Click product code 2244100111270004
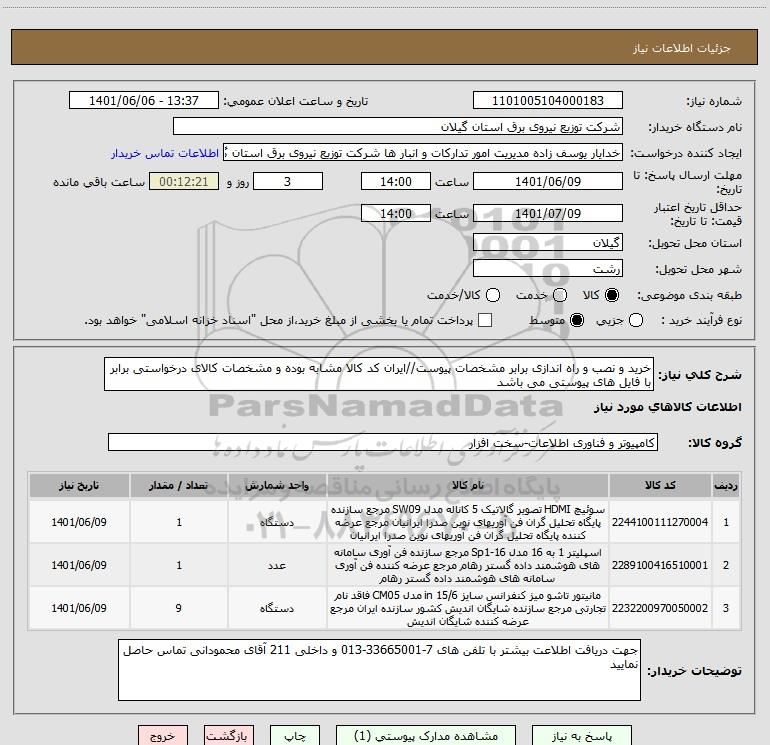770x745 pixels. pos(660,522)
